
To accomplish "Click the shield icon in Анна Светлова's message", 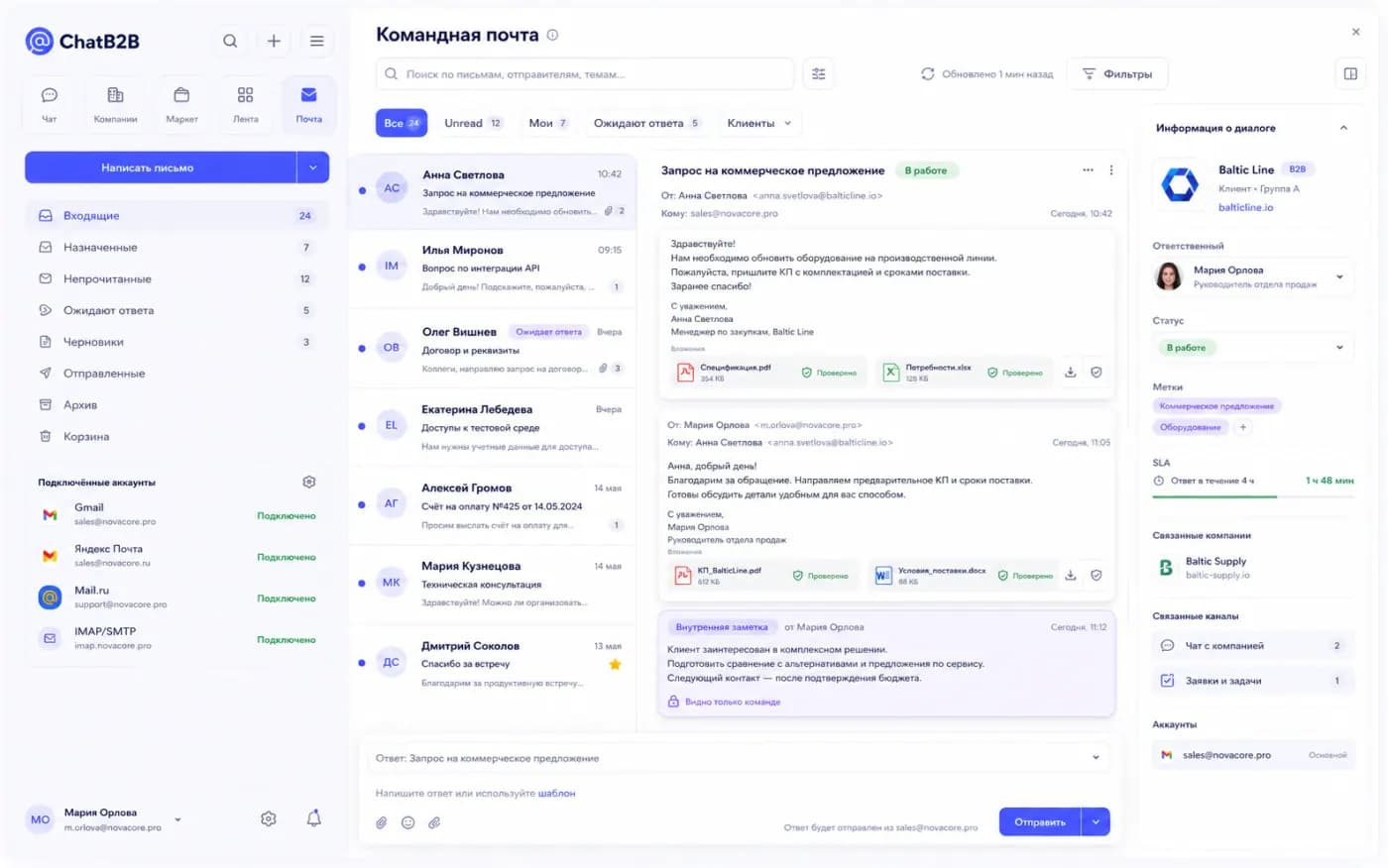I will click(x=1097, y=373).
